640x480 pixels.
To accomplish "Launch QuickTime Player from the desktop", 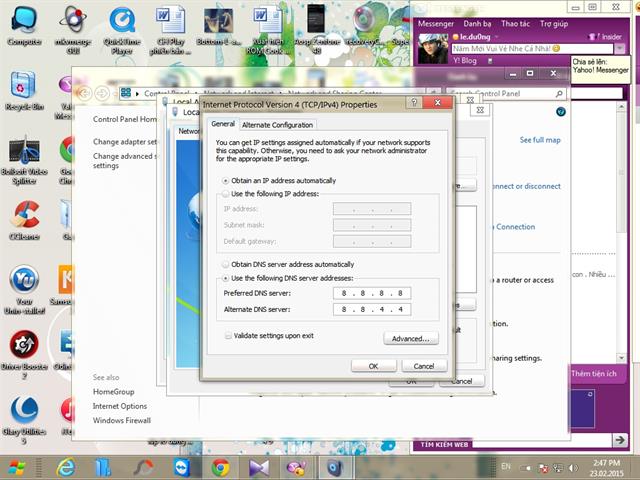I will coord(122,23).
